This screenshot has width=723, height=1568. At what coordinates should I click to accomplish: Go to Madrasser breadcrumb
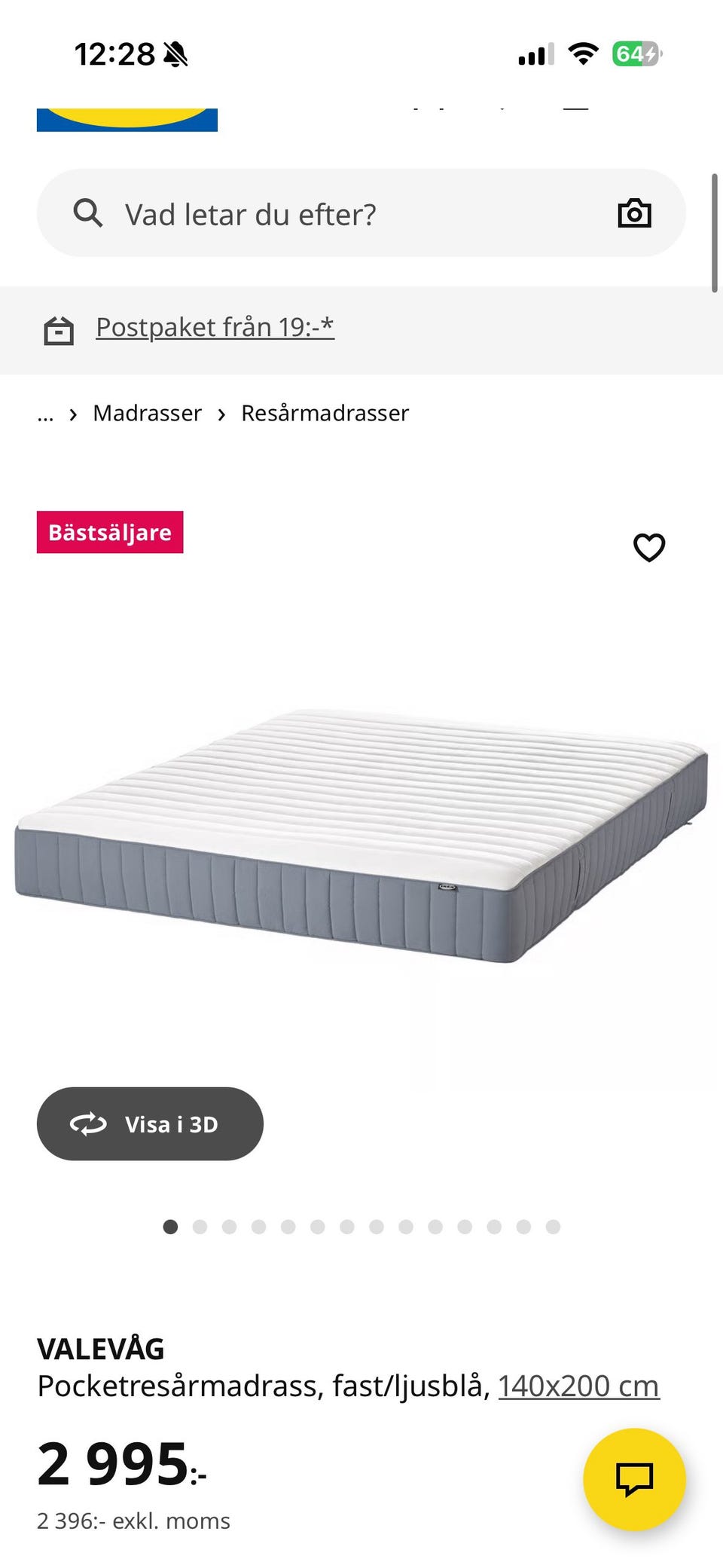147,413
